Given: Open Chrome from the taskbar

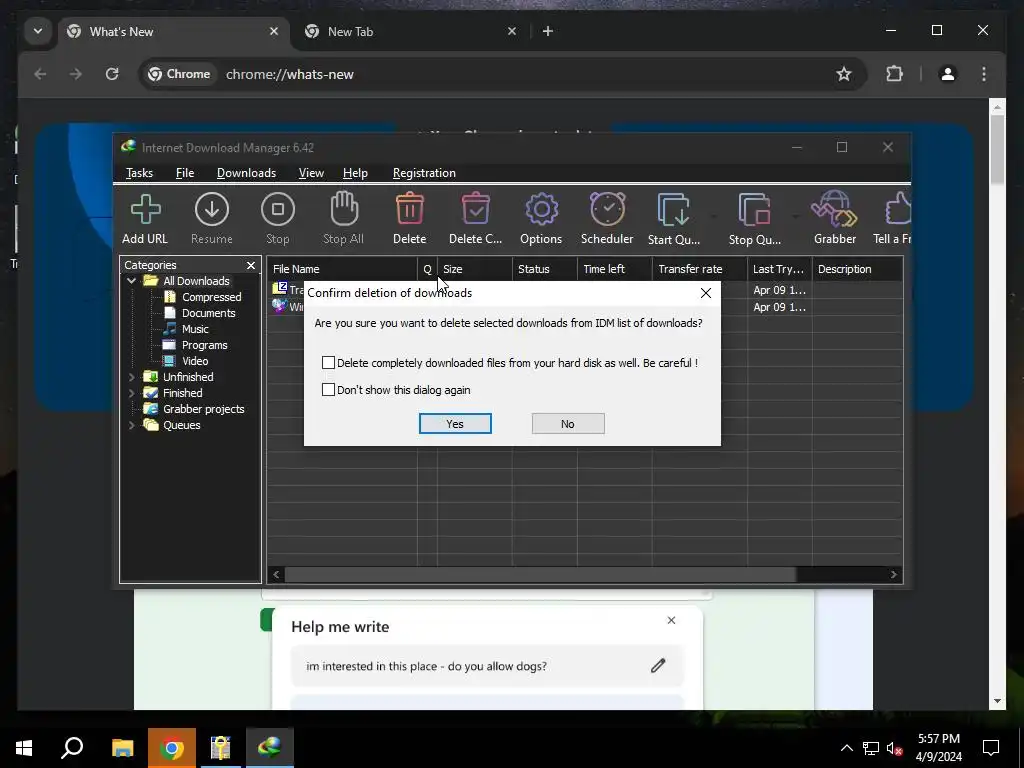Looking at the screenshot, I should 172,748.
